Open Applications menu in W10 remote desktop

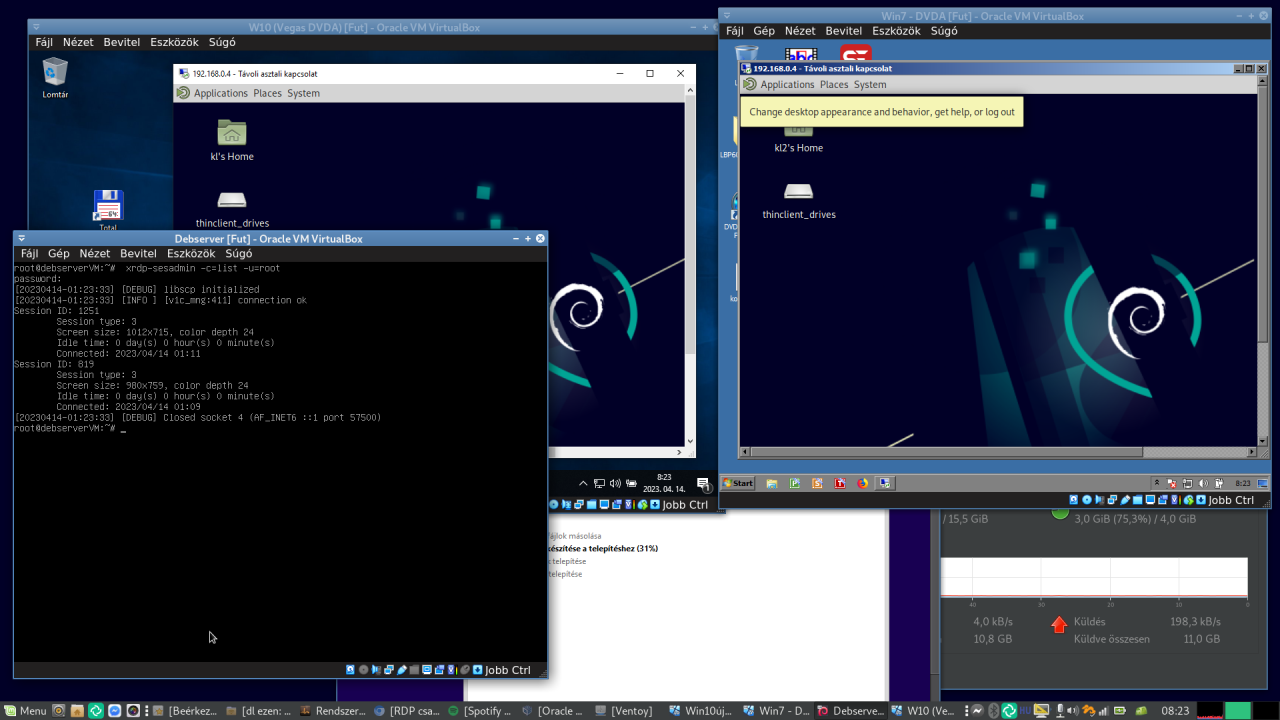[221, 93]
